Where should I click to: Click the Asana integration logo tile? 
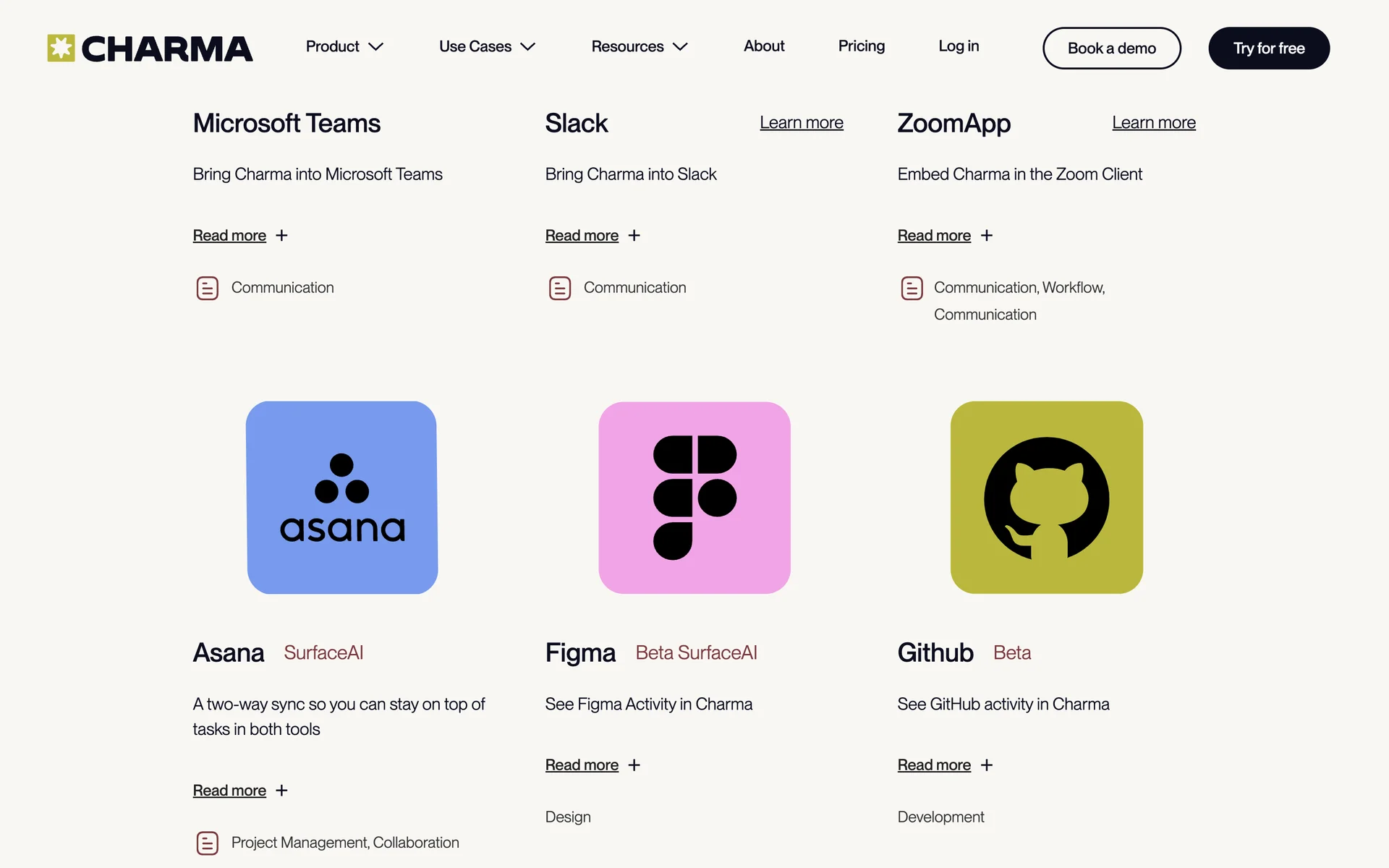click(x=342, y=498)
